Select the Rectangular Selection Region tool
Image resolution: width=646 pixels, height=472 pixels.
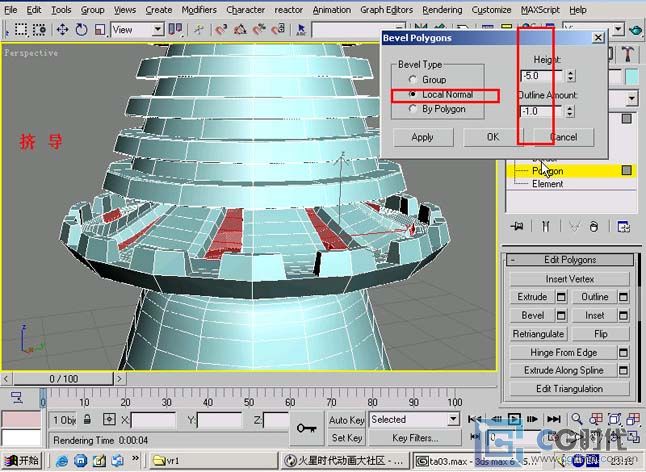[21, 29]
